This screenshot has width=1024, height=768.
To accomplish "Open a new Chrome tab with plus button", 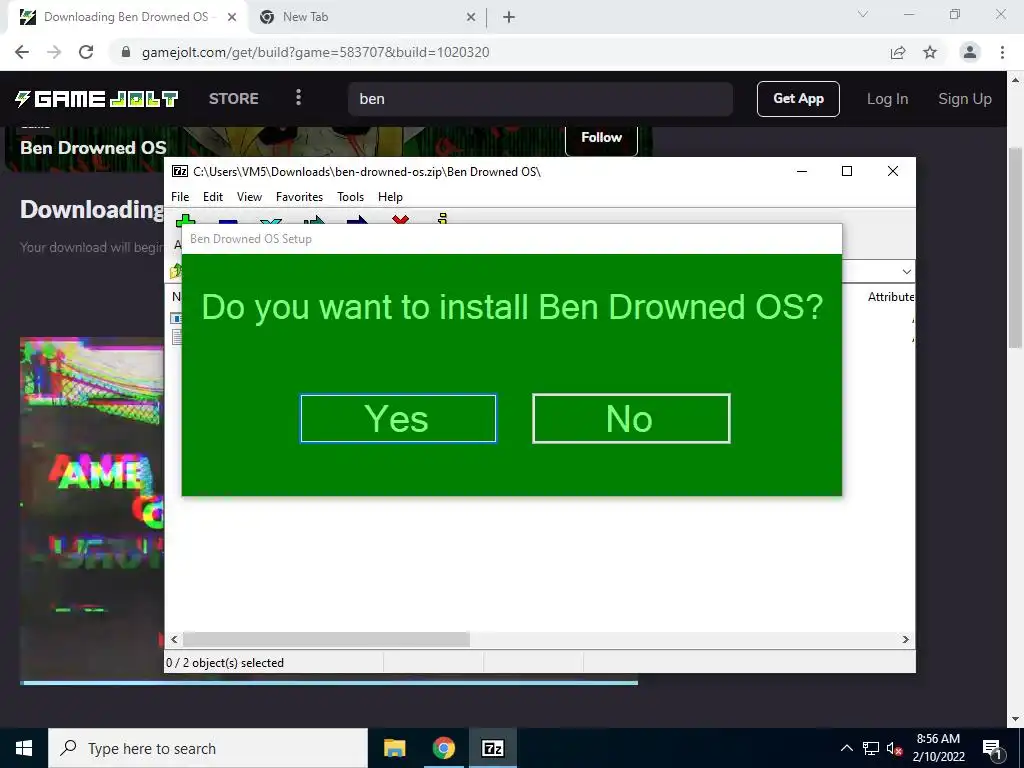I will (x=509, y=17).
